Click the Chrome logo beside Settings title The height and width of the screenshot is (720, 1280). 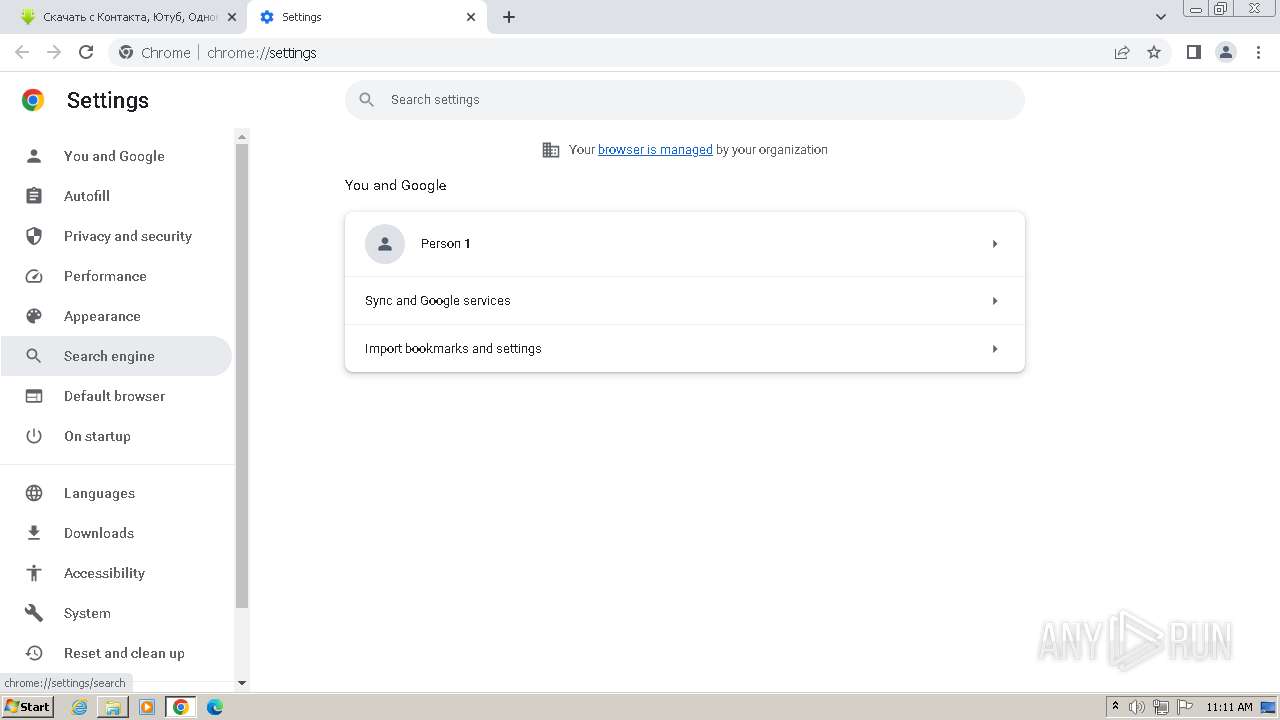point(33,100)
